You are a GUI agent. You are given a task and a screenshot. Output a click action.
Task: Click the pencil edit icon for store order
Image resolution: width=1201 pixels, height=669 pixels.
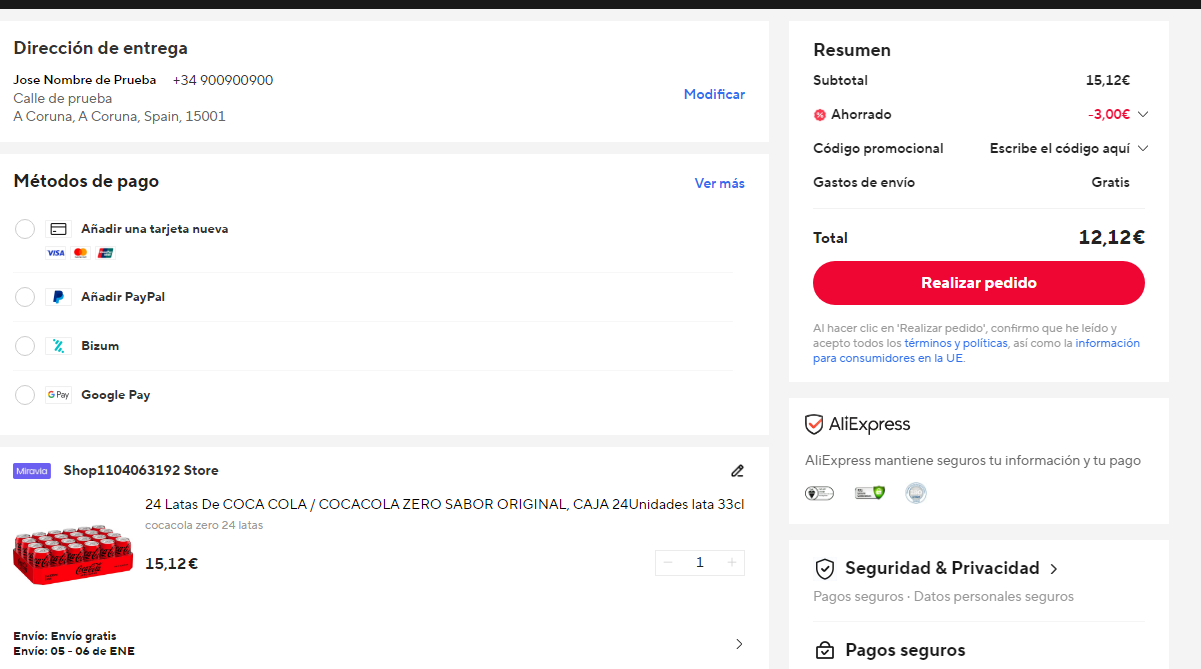pos(737,470)
